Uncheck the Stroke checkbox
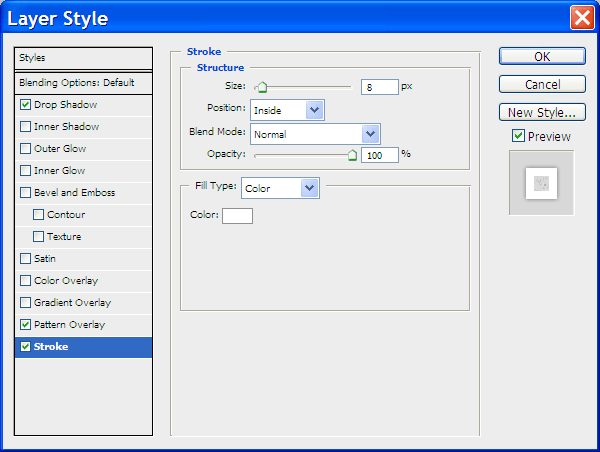Screen dimensions: 600x452 [25, 347]
